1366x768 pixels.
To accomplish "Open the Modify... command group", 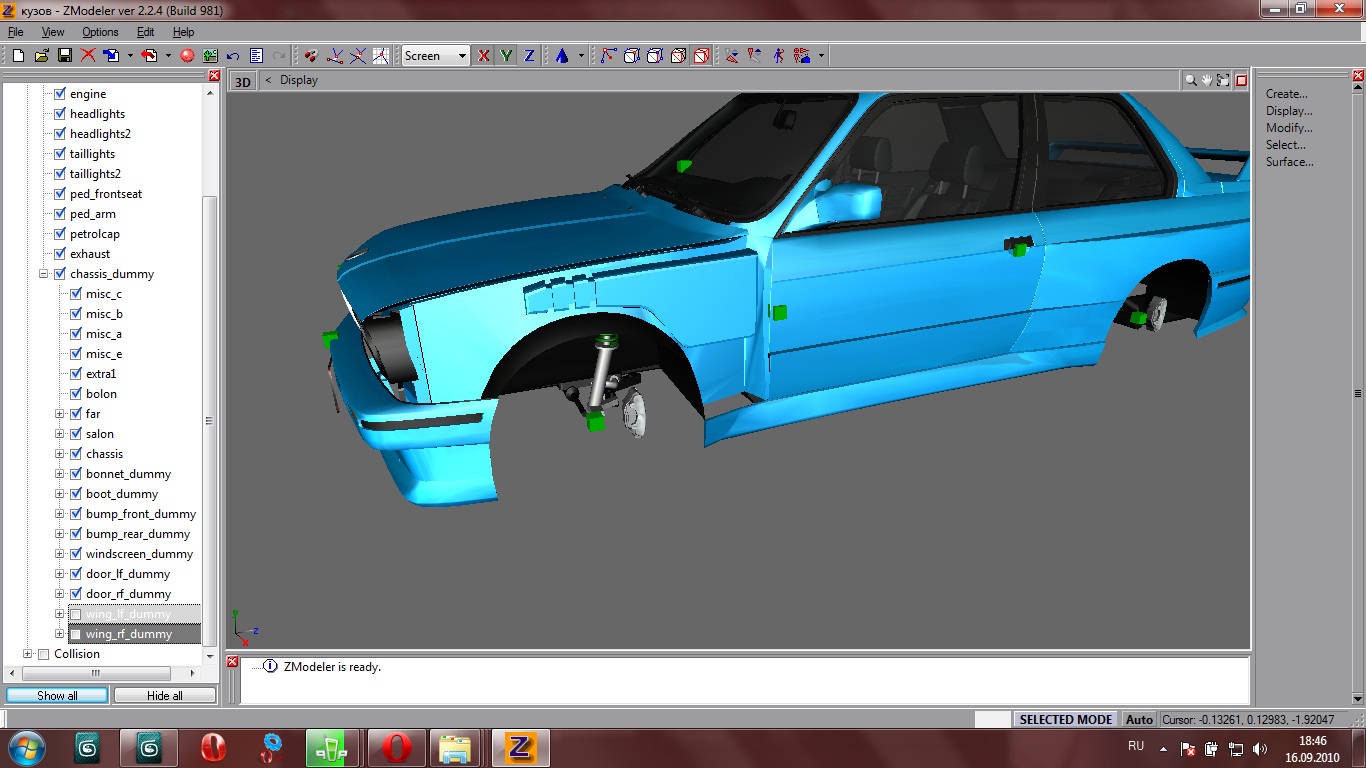I will (1289, 128).
